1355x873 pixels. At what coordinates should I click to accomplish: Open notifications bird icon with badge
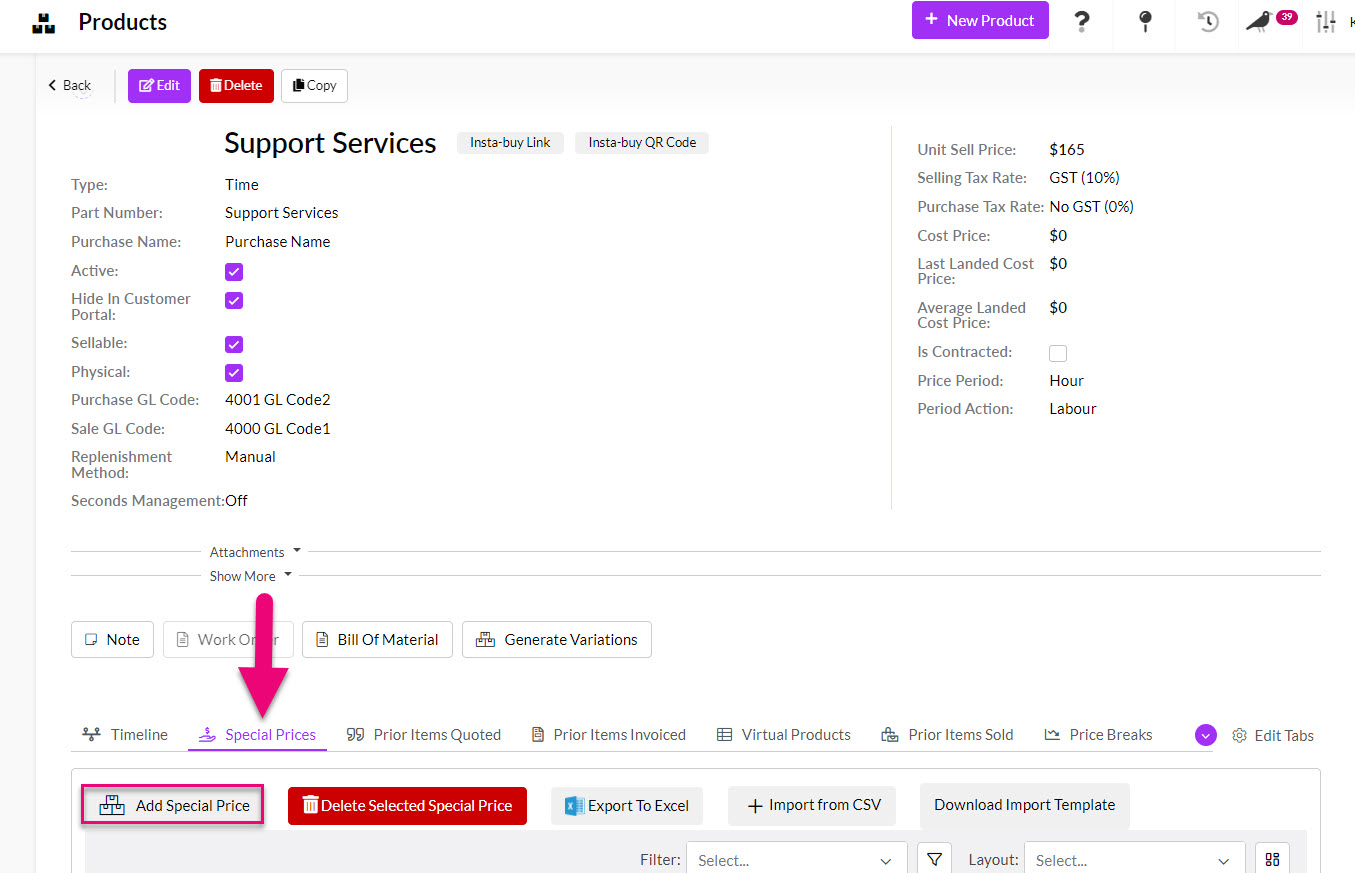click(1260, 21)
